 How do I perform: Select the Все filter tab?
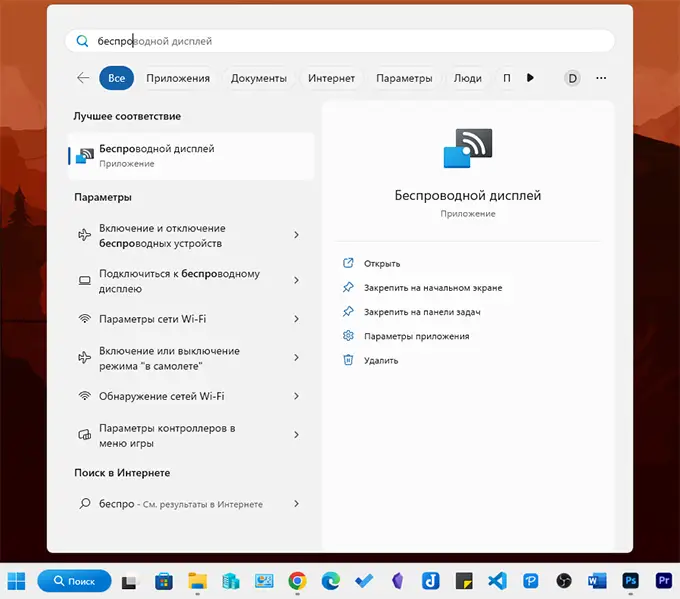[x=116, y=78]
